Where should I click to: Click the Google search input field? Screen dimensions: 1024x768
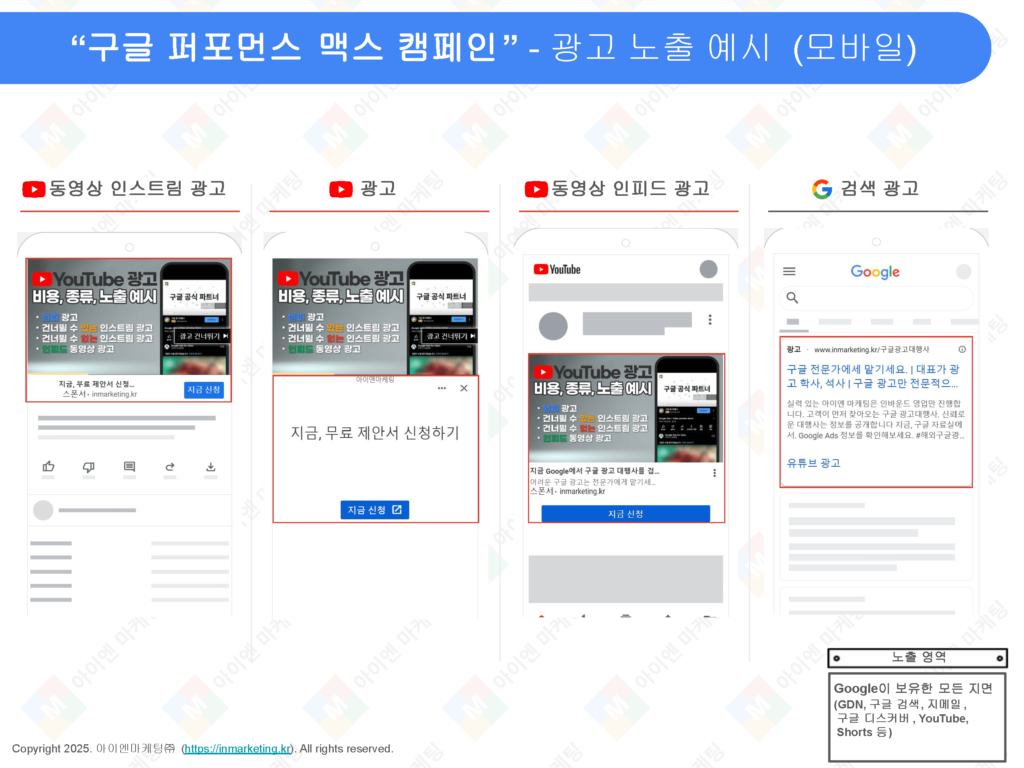[x=876, y=298]
